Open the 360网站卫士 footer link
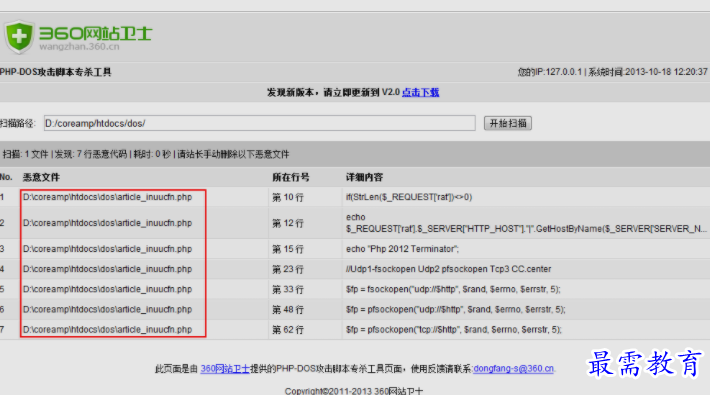 (225, 369)
